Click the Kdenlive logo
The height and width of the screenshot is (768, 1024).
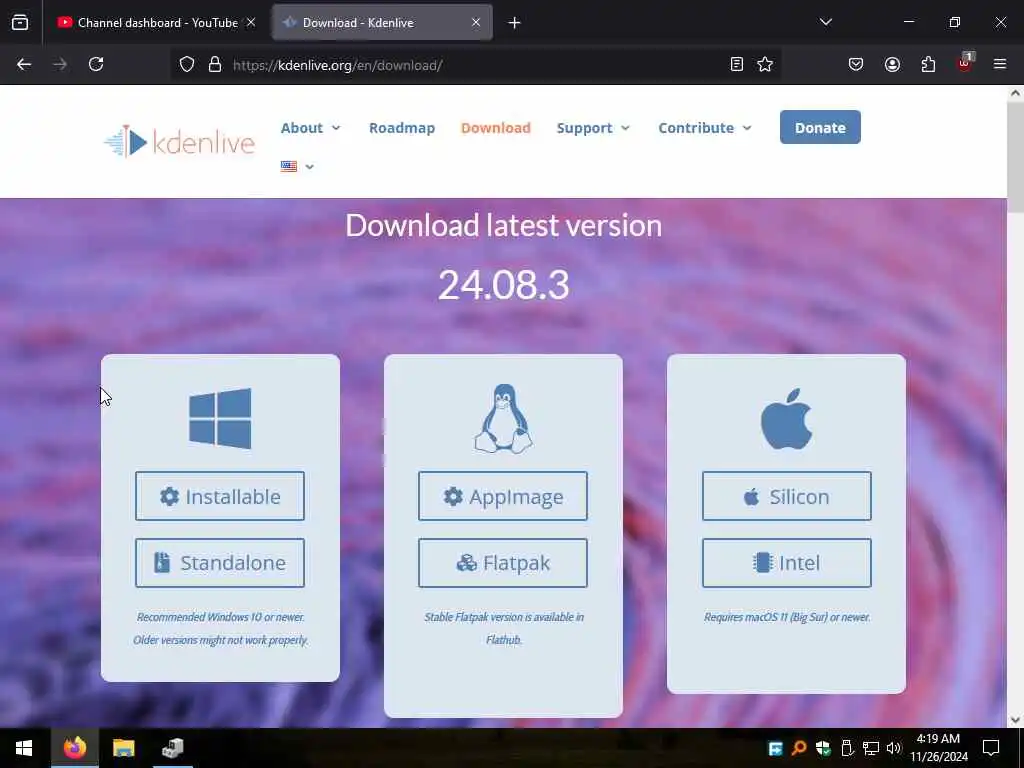[x=180, y=141]
